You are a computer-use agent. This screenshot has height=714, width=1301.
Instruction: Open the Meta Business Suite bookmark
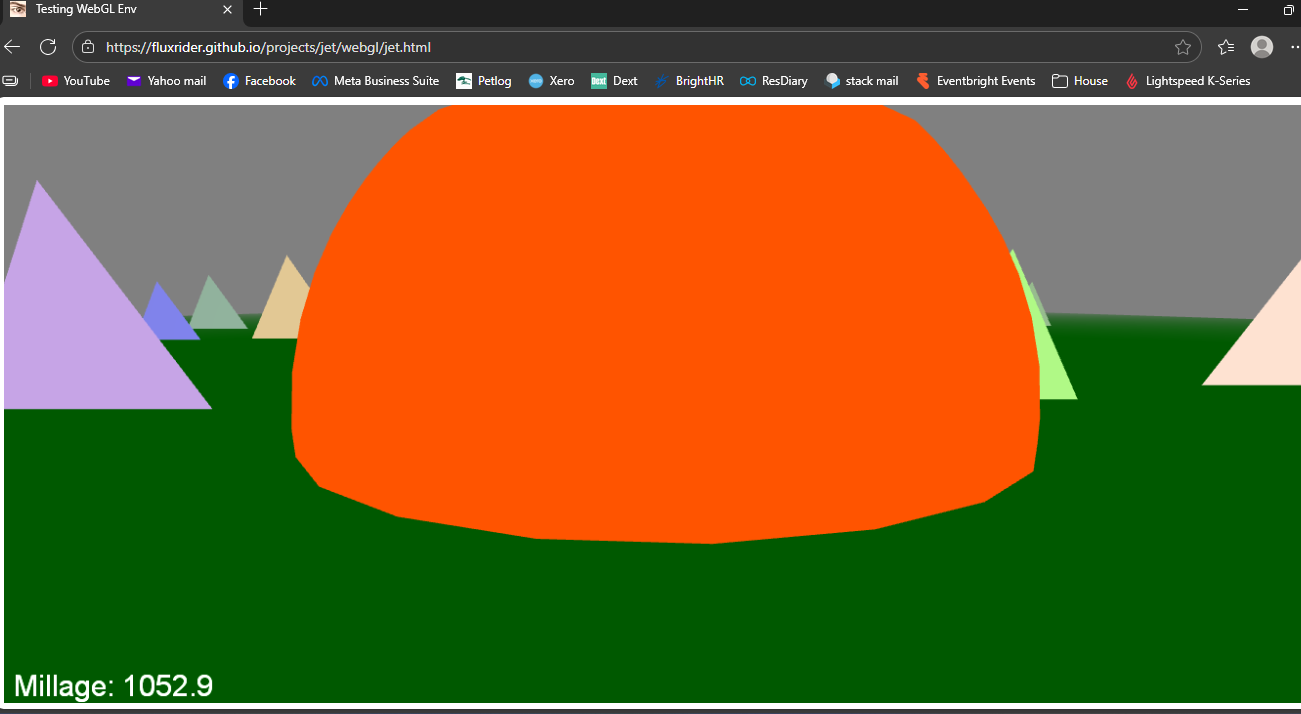point(375,81)
